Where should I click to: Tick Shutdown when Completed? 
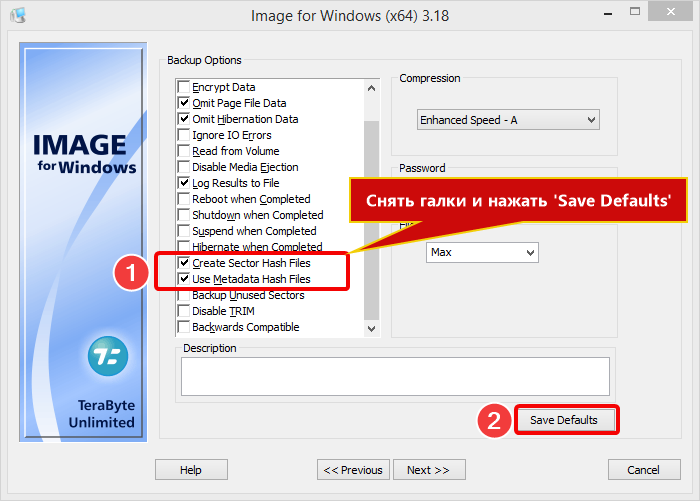coord(183,215)
